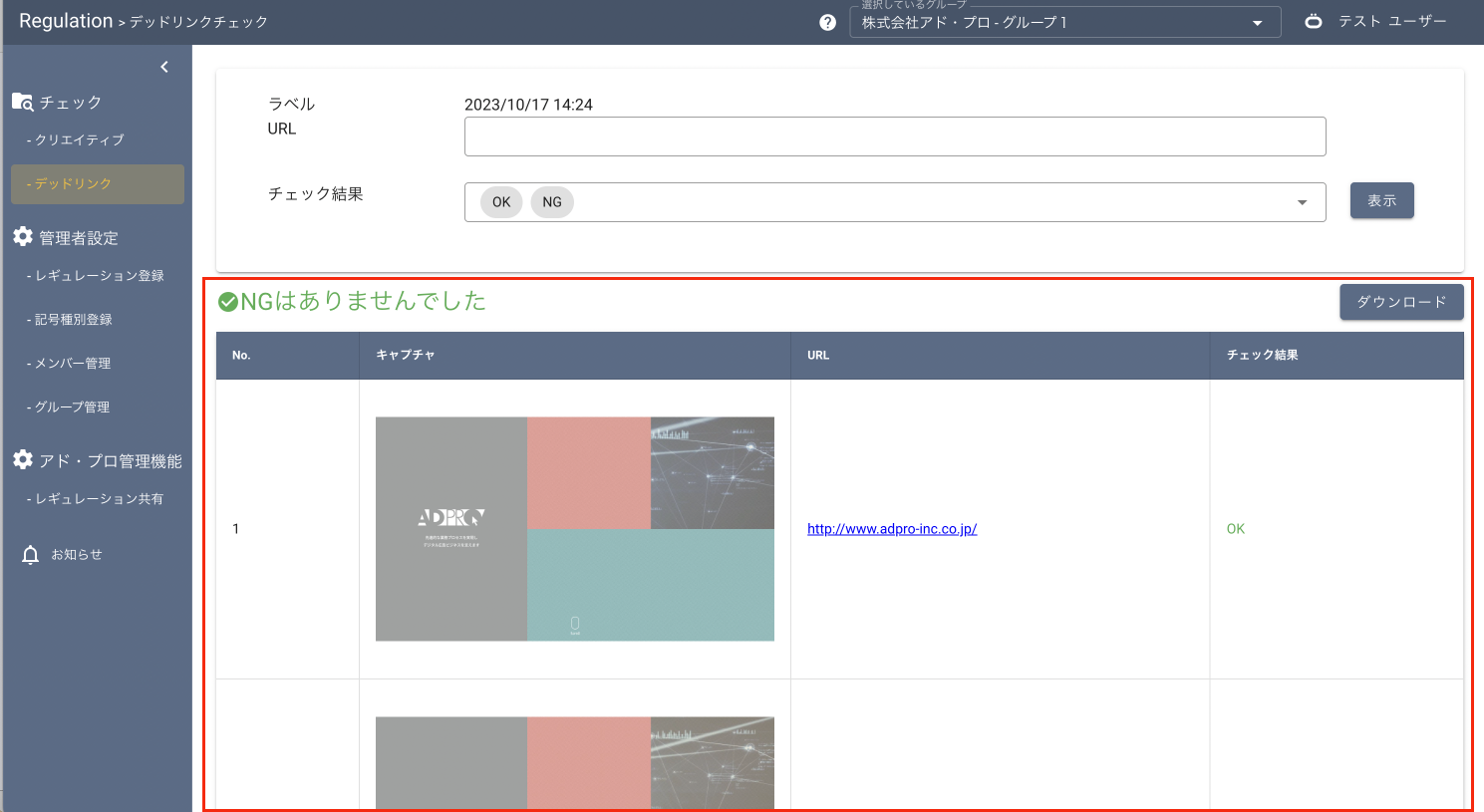Viewport: 1484px width, 812px height.
Task: Select デッドリンク in the sidebar
Action: (98, 184)
